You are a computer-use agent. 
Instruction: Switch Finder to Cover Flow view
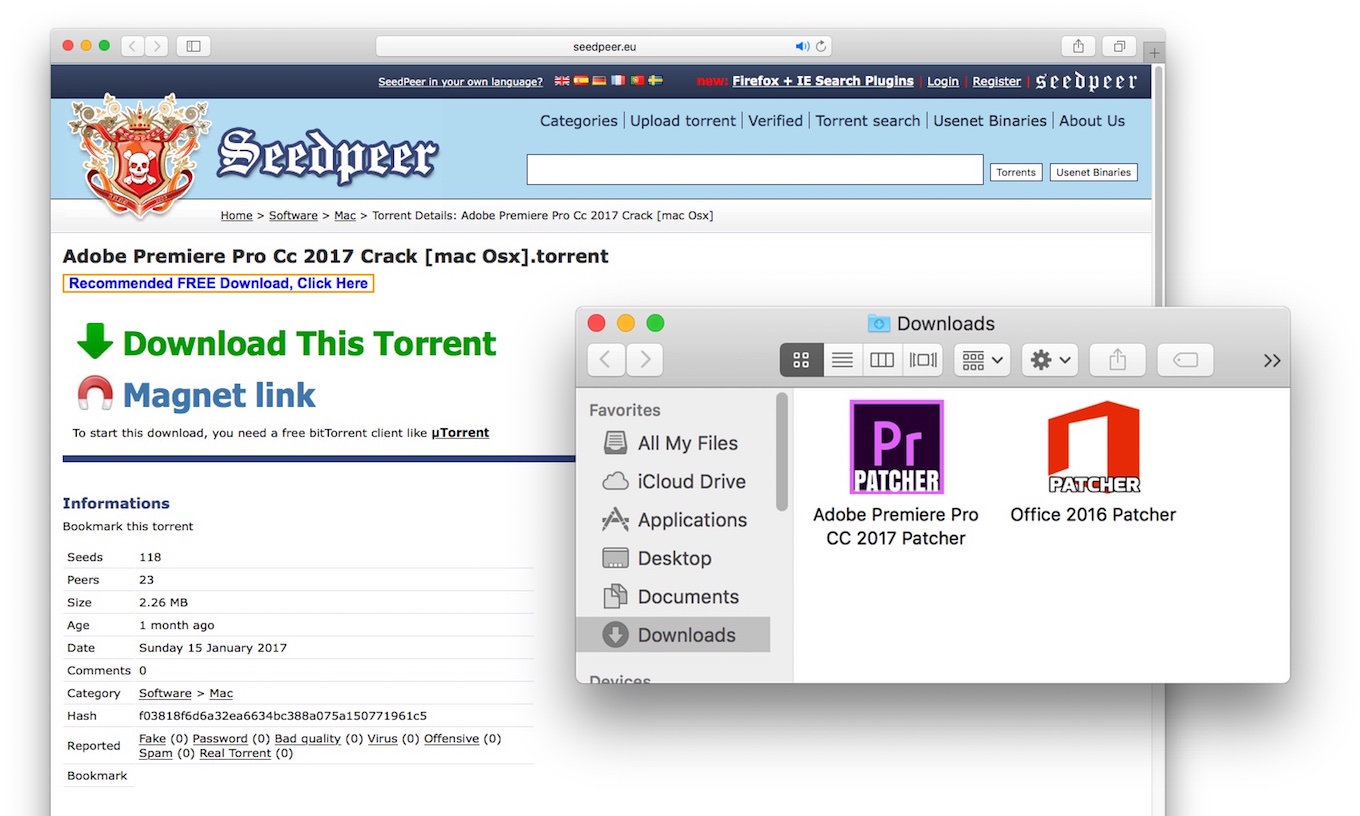922,360
